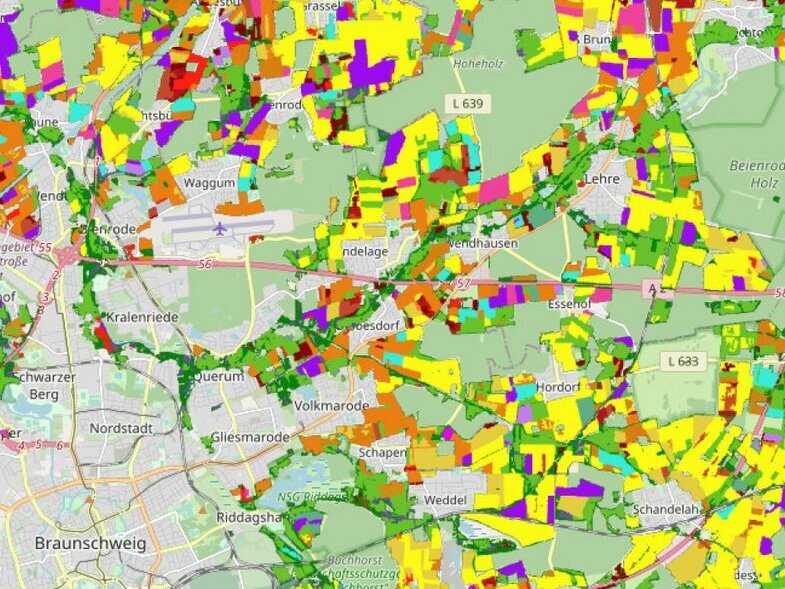Image resolution: width=785 pixels, height=589 pixels.
Task: Select the Braunschweig city label
Action: (90, 544)
